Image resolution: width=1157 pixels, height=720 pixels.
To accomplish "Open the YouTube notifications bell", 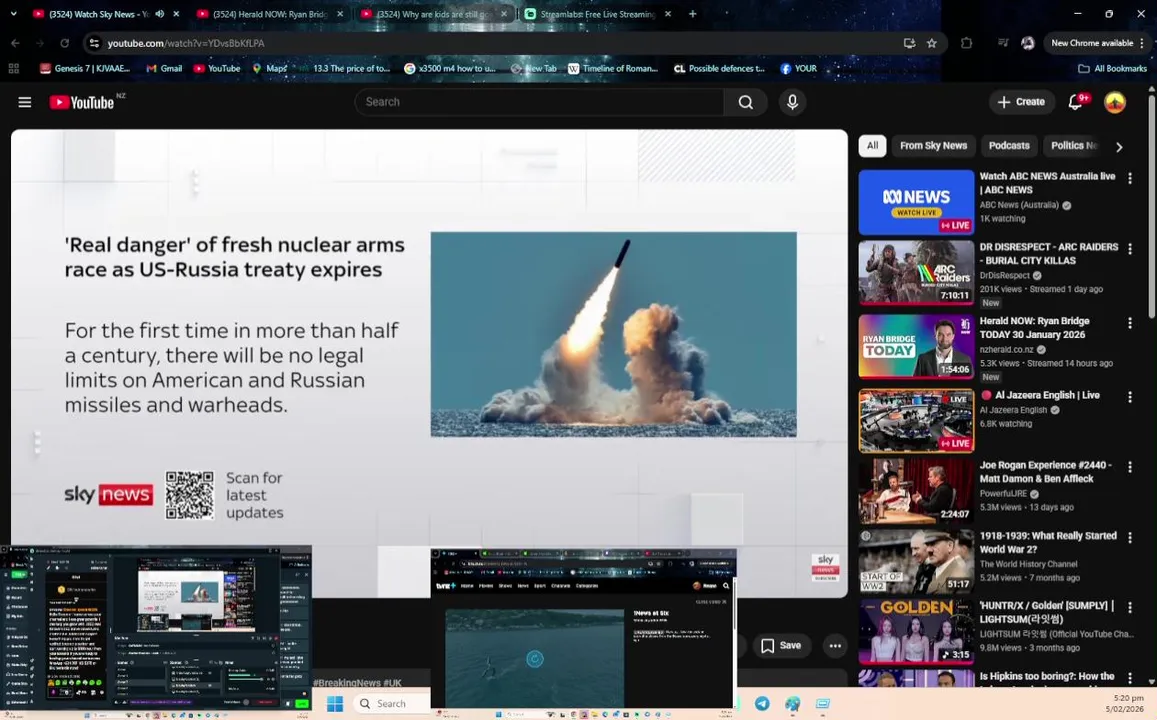I will pos(1075,102).
